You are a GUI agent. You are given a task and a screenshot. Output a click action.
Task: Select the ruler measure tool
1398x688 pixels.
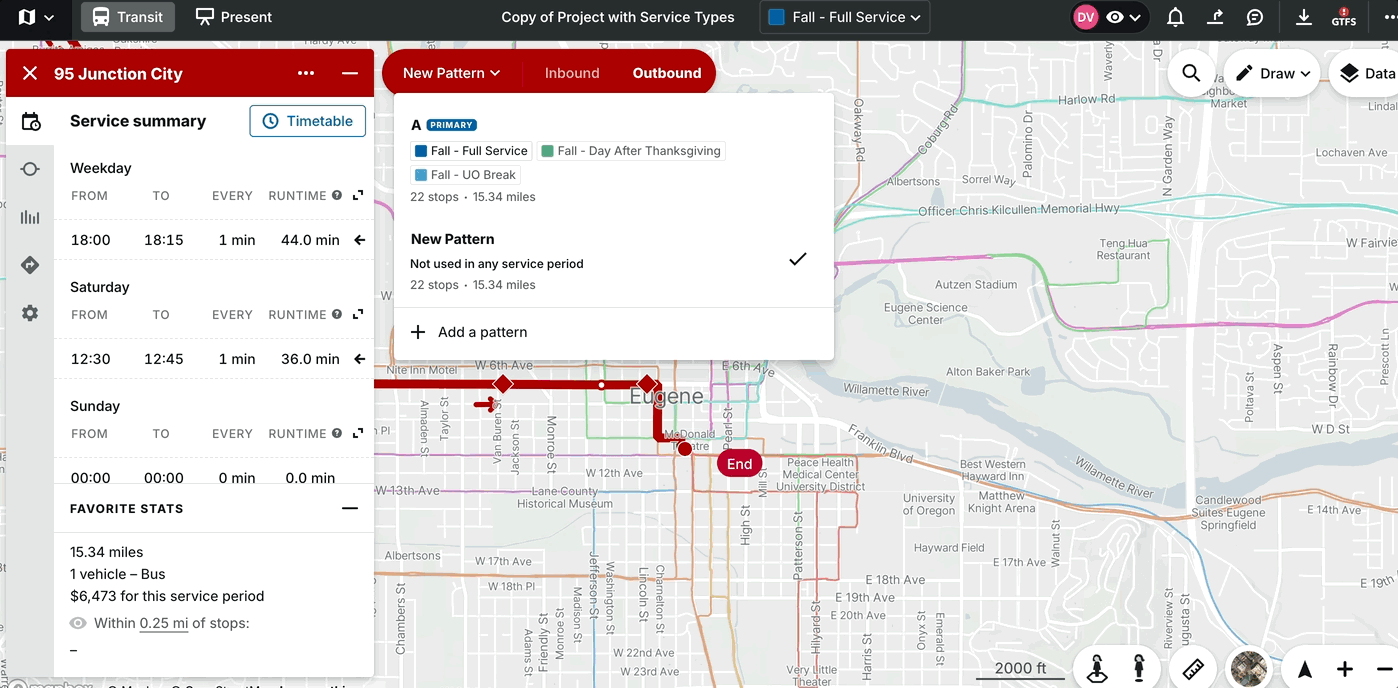pyautogui.click(x=1193, y=669)
